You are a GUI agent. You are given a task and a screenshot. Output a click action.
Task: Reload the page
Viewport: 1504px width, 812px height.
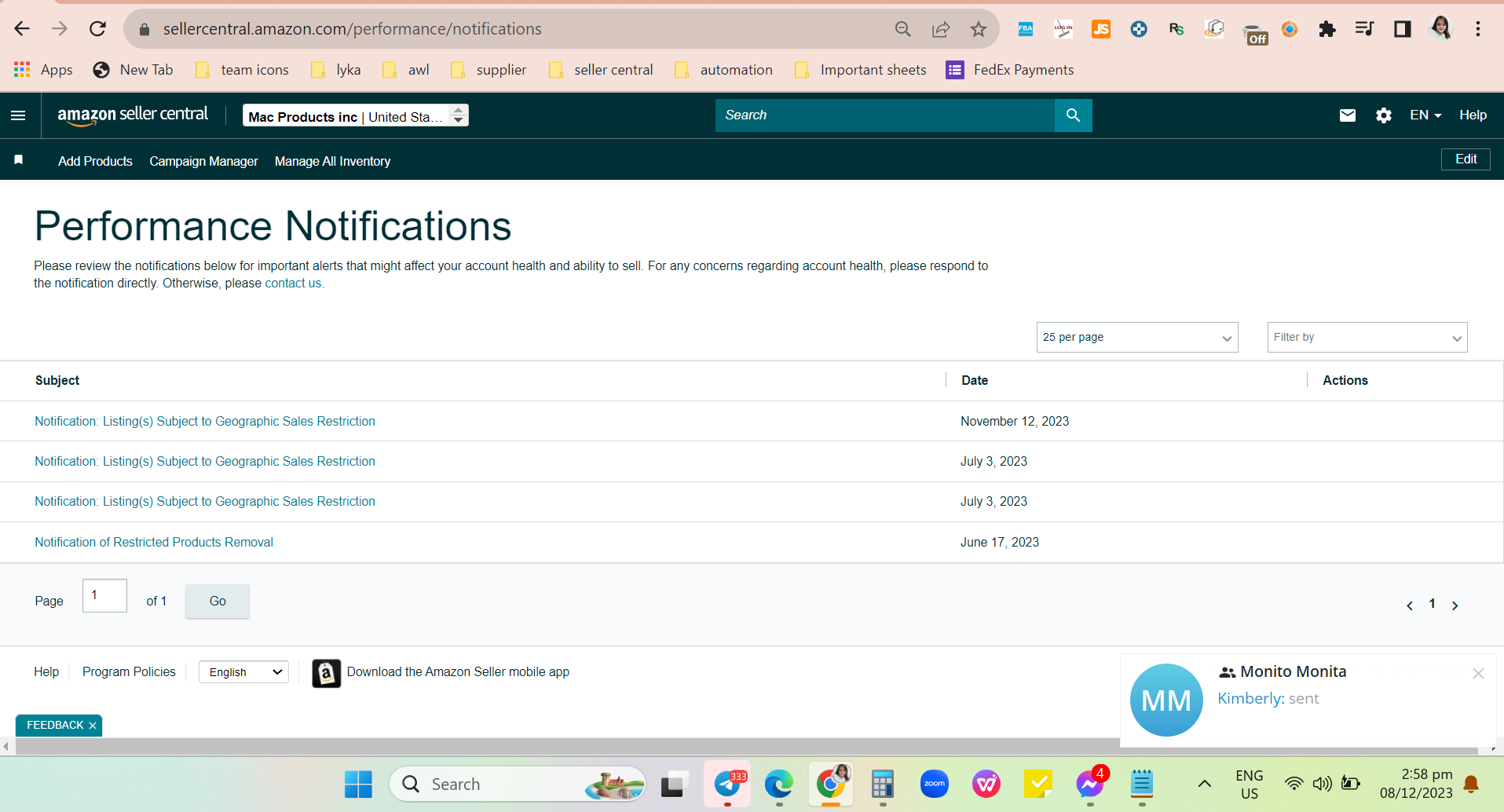(97, 29)
